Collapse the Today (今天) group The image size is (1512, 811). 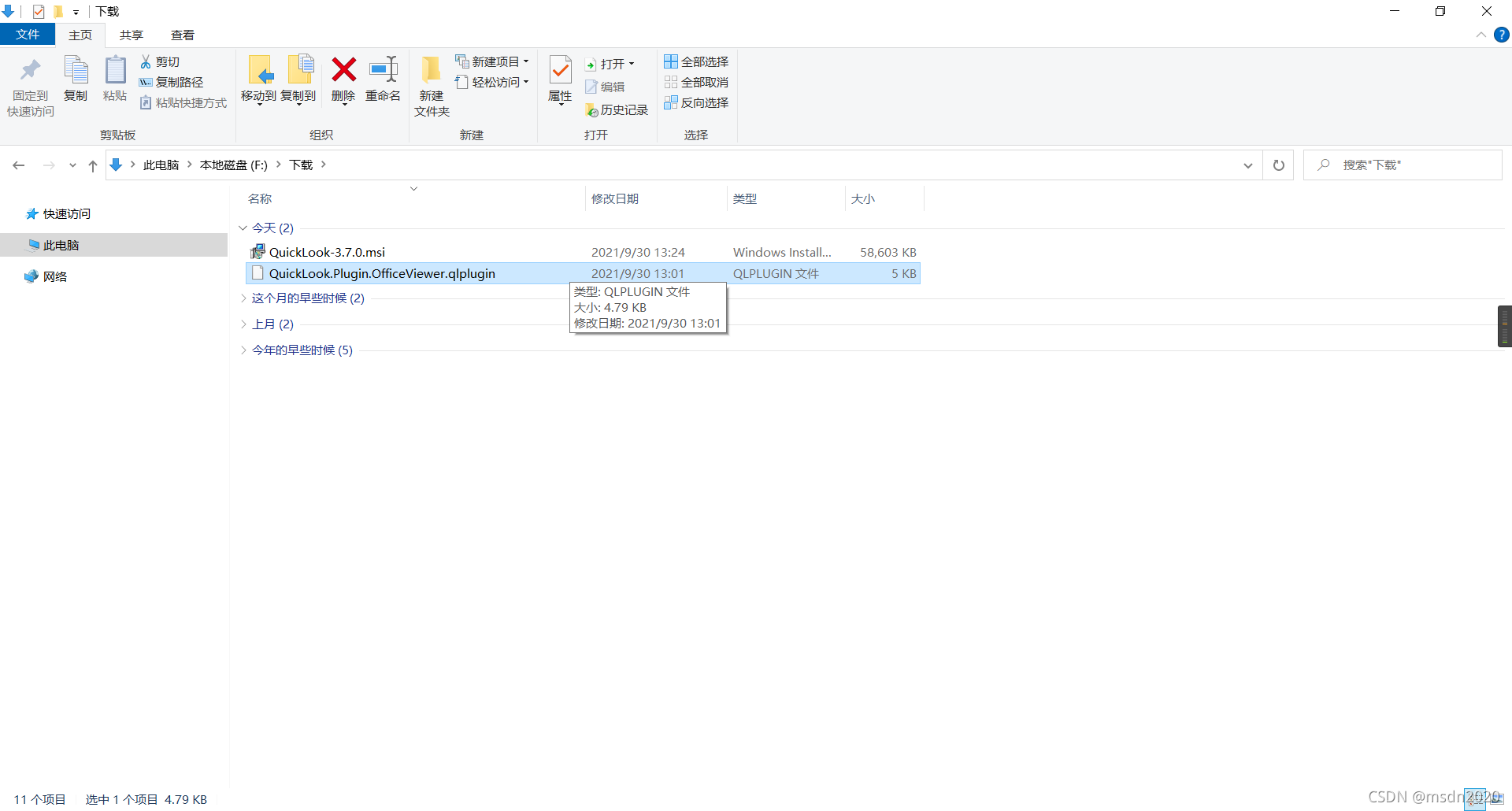(x=243, y=228)
